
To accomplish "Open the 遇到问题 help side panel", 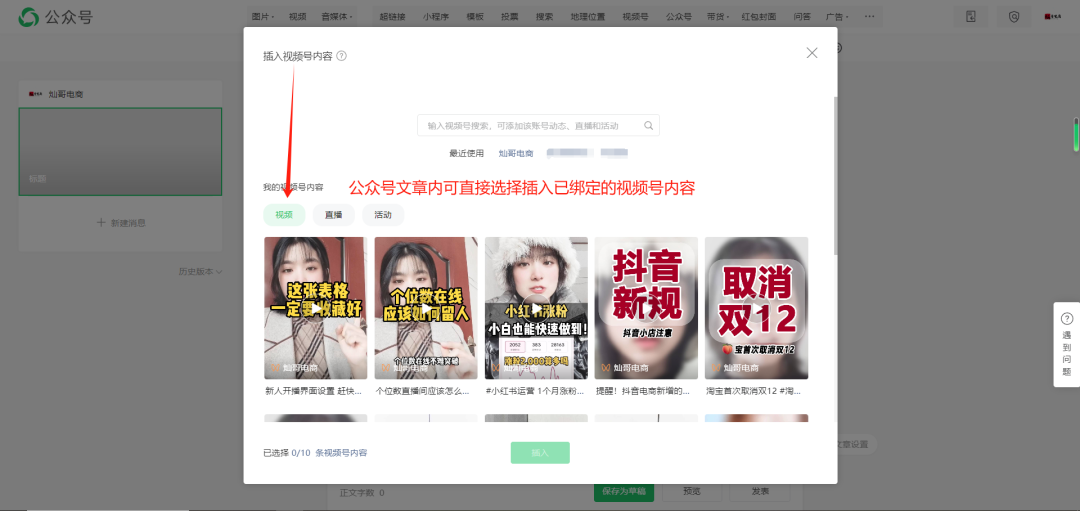I will (x=1067, y=344).
